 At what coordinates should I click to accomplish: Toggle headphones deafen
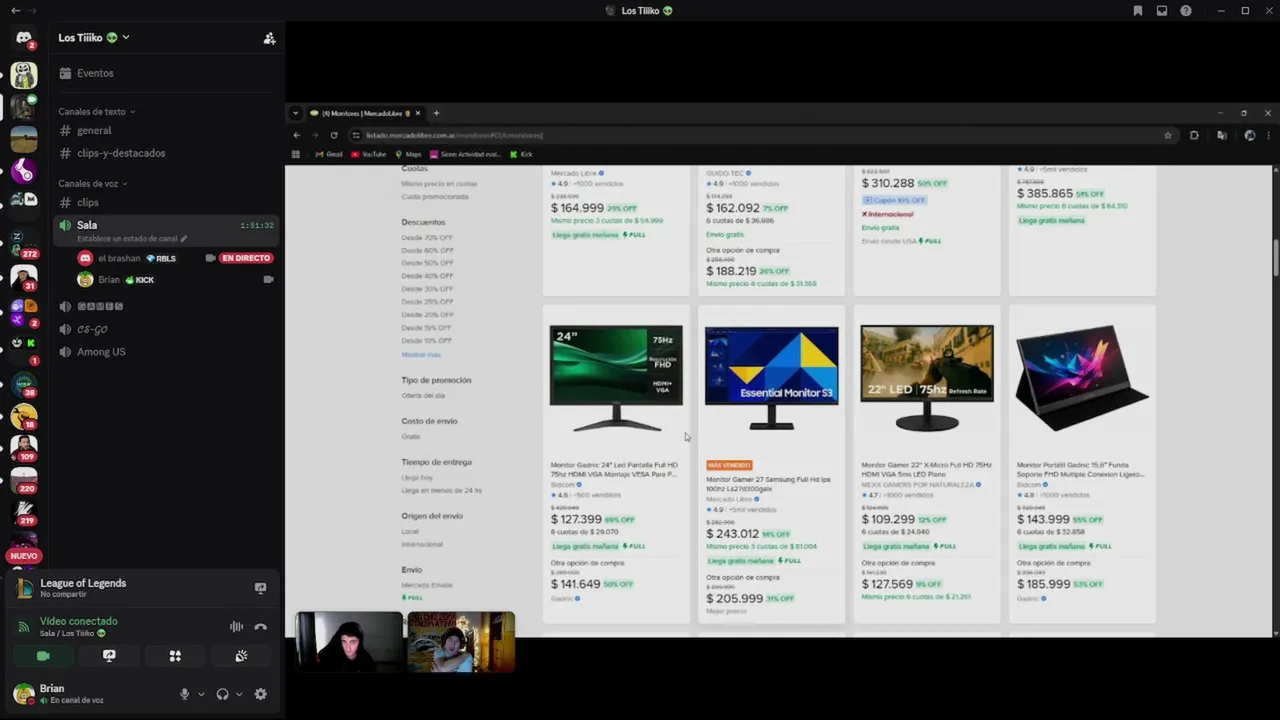(x=222, y=694)
